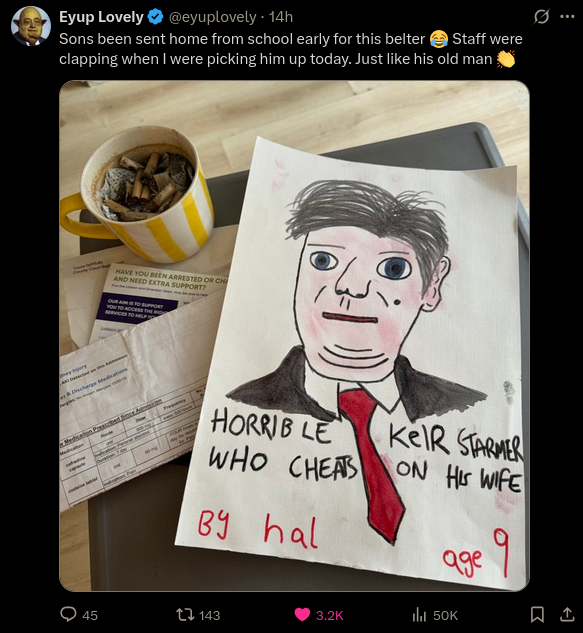This screenshot has height=633, width=583.
Task: Open the Keir Starmer drawing photo
Action: point(294,336)
